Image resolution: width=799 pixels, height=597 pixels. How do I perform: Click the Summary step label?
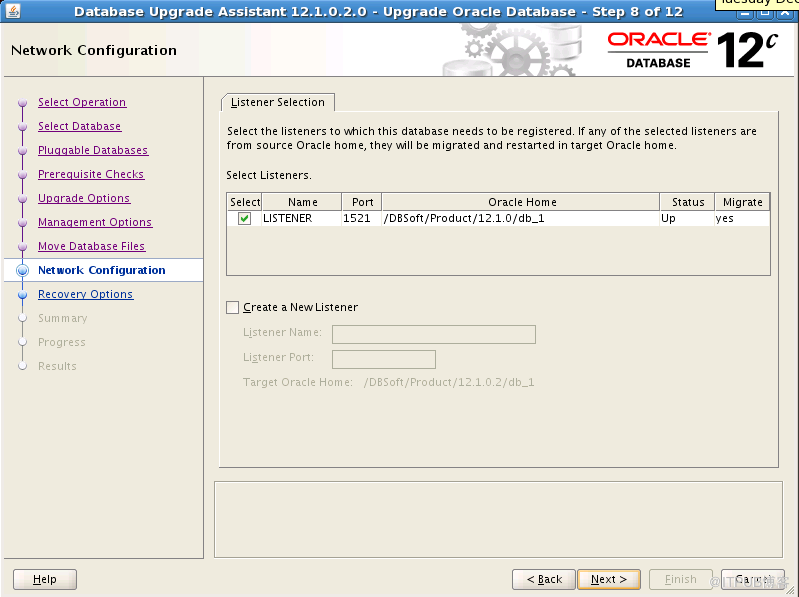[63, 318]
